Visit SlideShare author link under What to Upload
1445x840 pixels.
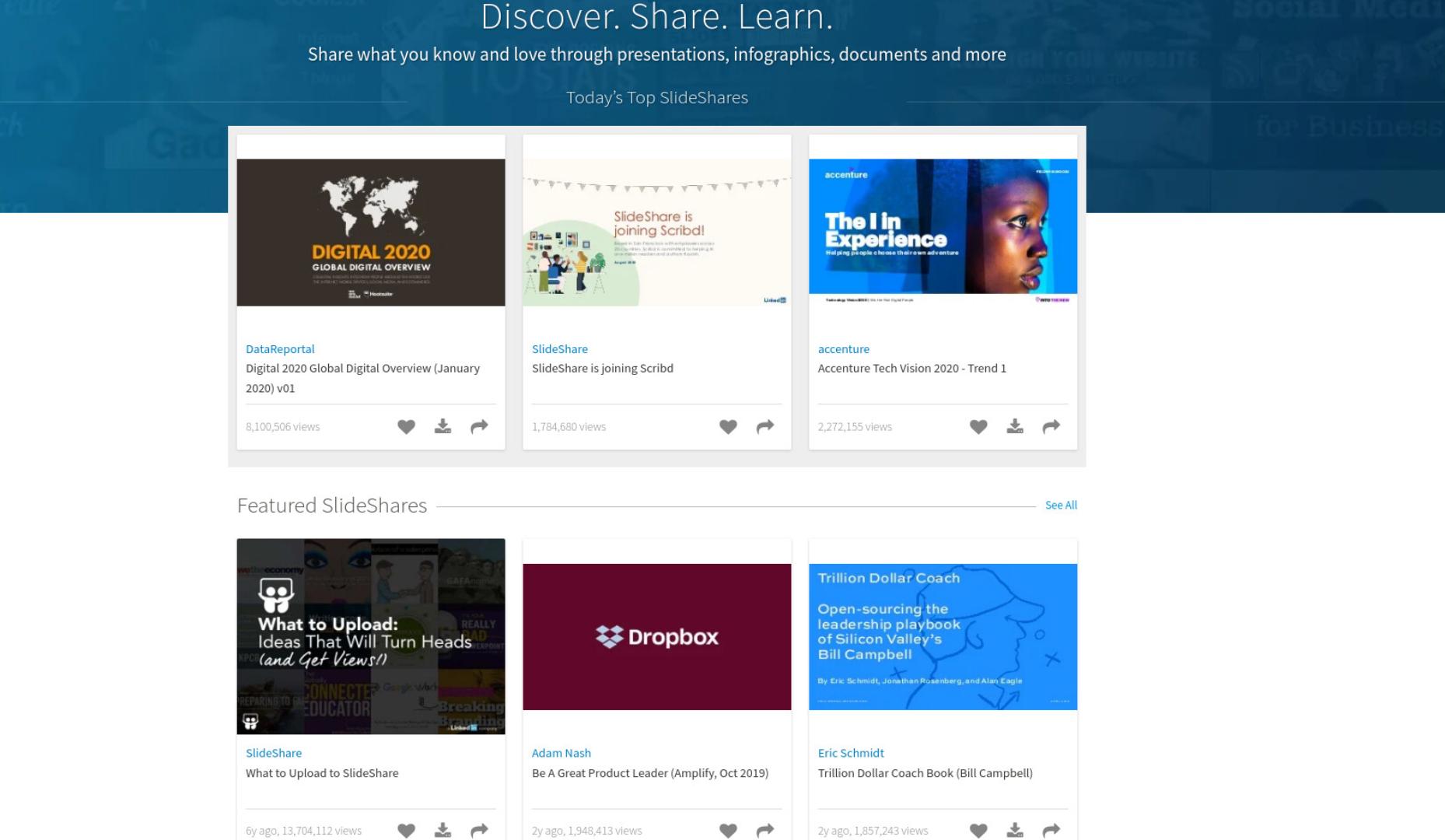274,753
